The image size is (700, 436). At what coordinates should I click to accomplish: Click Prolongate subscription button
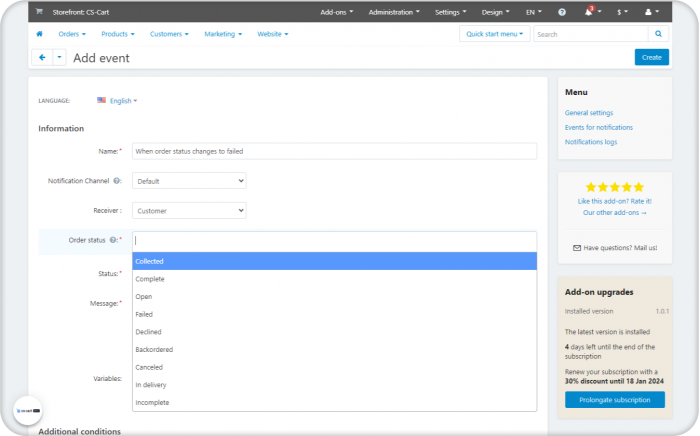click(x=615, y=400)
